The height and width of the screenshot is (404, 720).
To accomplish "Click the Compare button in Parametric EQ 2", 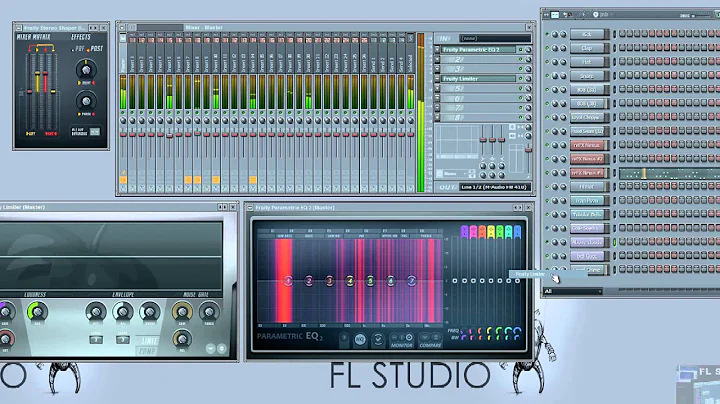I will pos(430,340).
